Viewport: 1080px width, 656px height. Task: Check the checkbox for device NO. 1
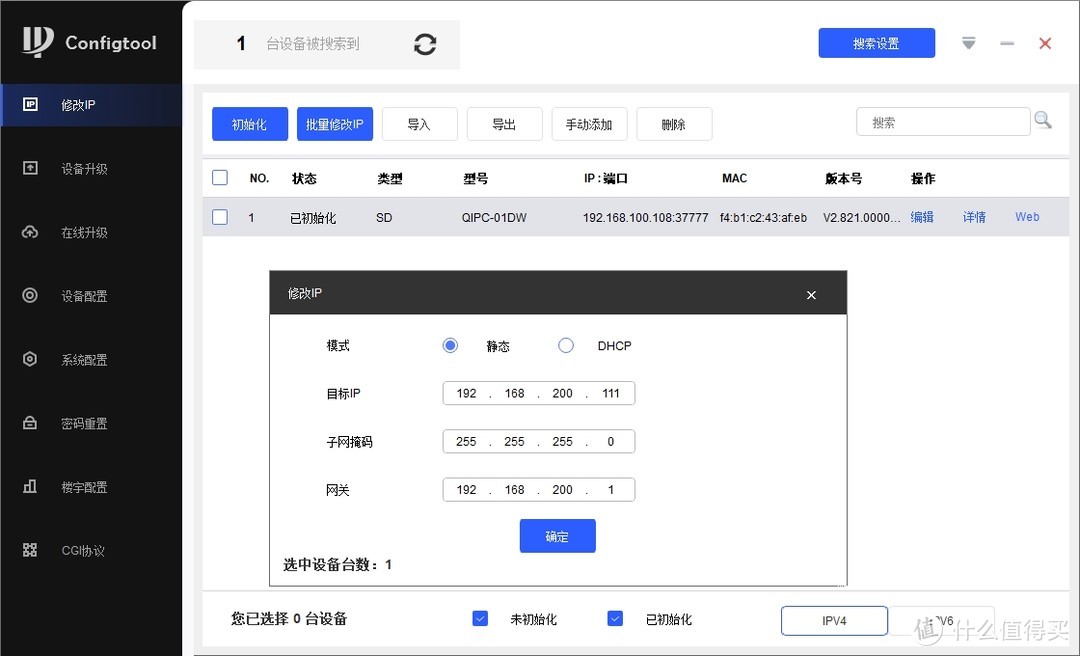[x=220, y=216]
